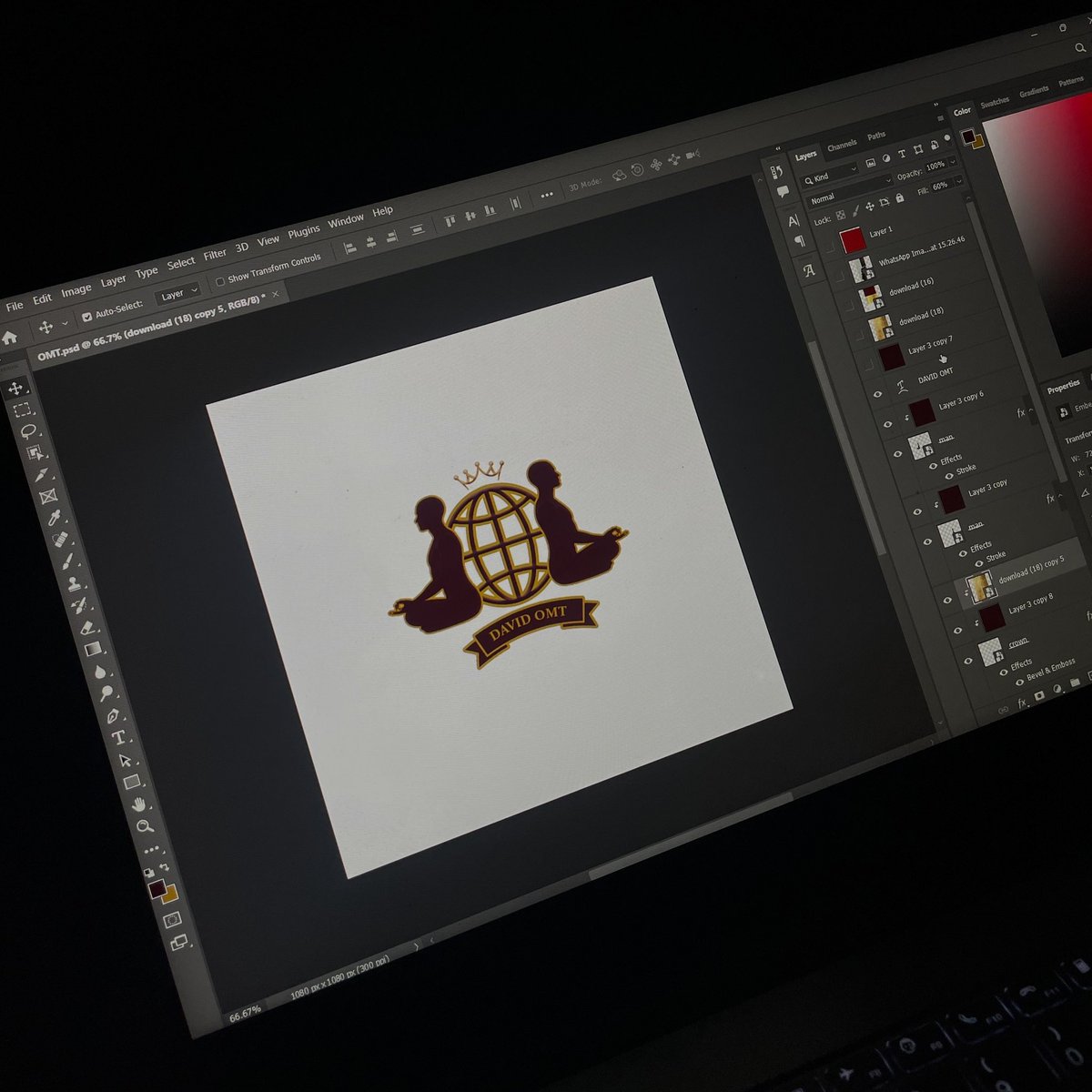The image size is (1092, 1092).
Task: Open the Opacity 100% dropdown arrow
Action: pyautogui.click(x=952, y=162)
